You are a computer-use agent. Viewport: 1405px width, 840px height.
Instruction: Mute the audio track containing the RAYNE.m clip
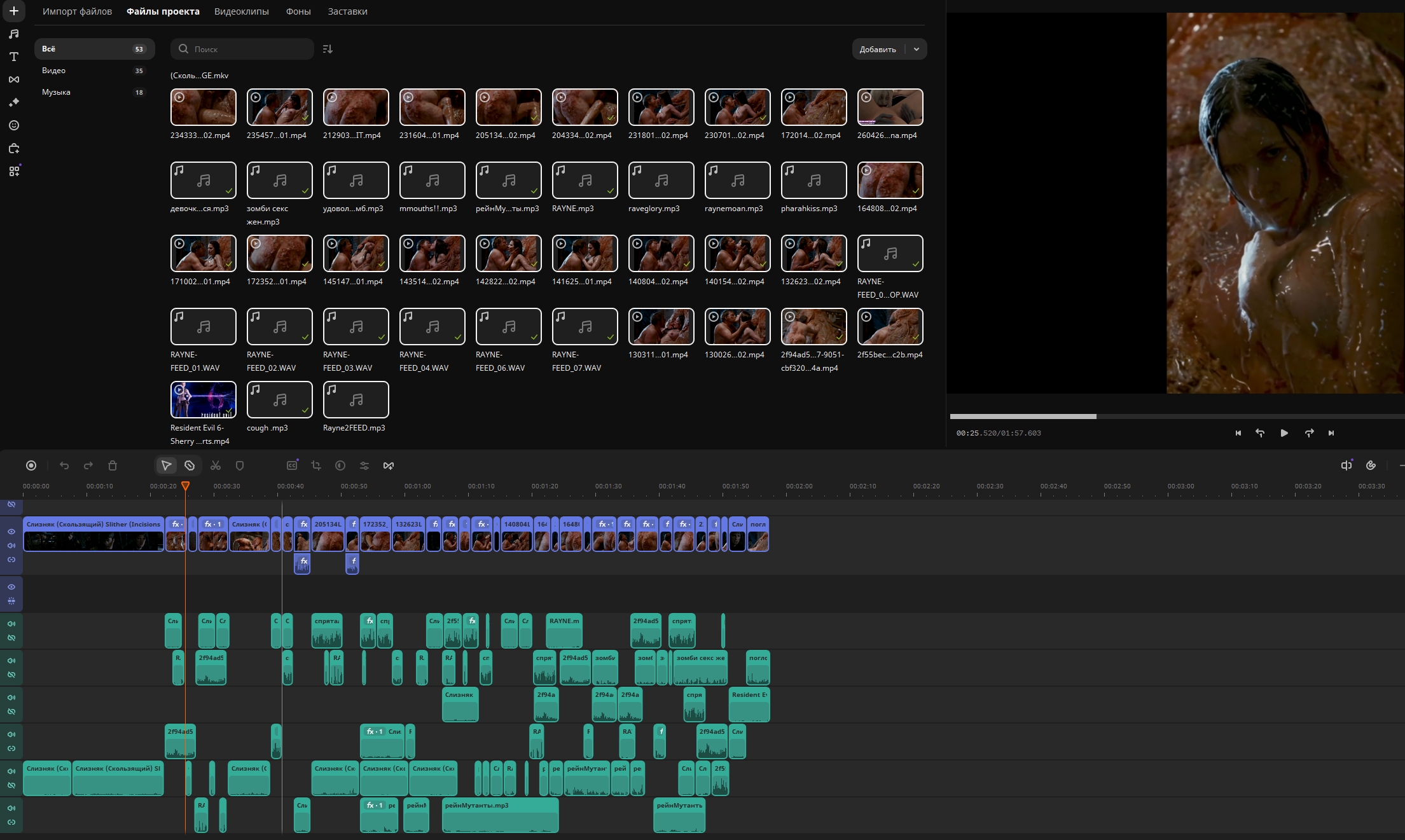pyautogui.click(x=11, y=624)
